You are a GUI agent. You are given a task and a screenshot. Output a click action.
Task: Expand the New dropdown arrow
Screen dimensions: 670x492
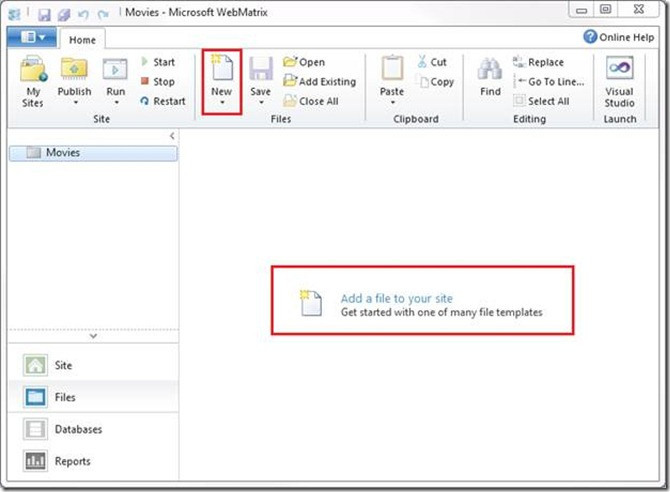point(222,102)
